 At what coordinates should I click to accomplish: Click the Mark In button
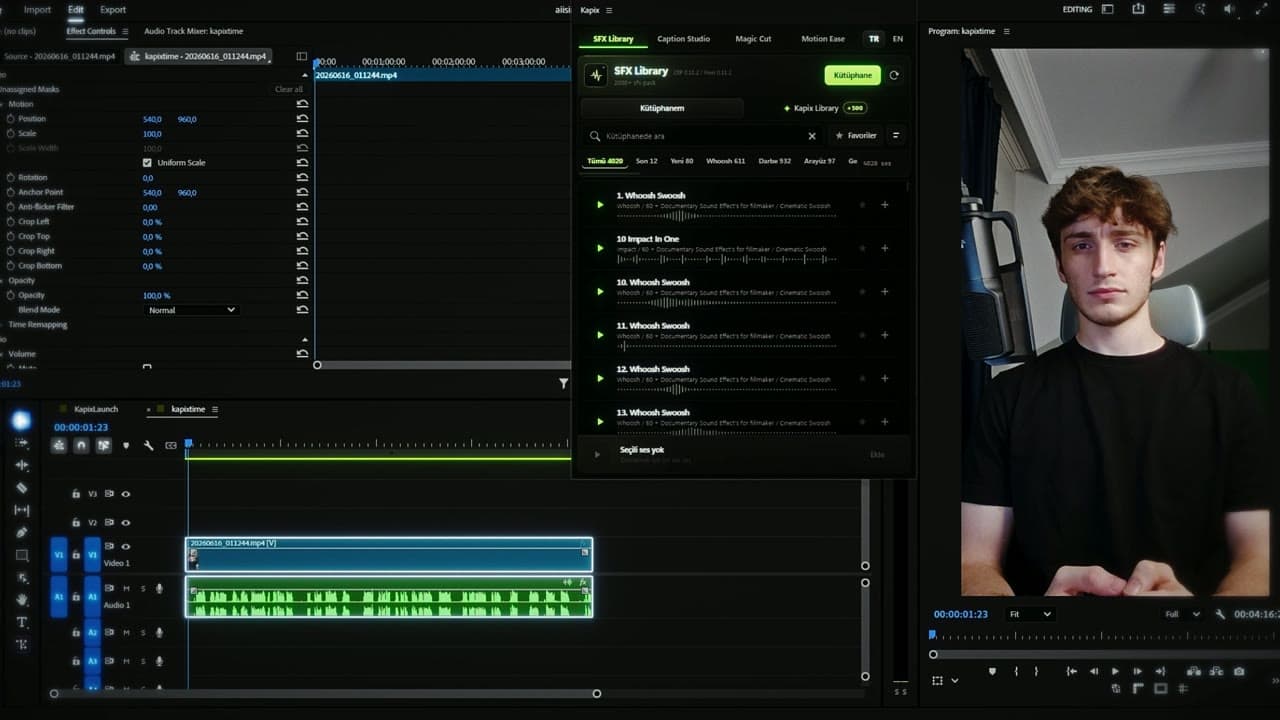click(x=1016, y=671)
